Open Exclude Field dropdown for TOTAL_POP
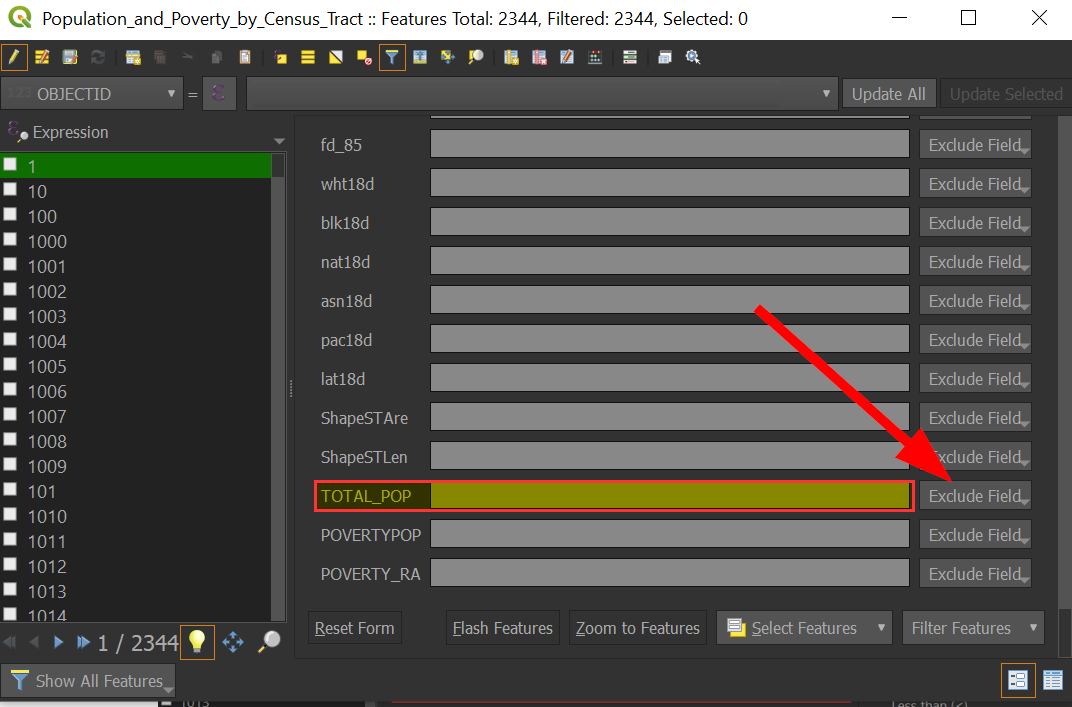This screenshot has width=1072, height=707. click(975, 496)
